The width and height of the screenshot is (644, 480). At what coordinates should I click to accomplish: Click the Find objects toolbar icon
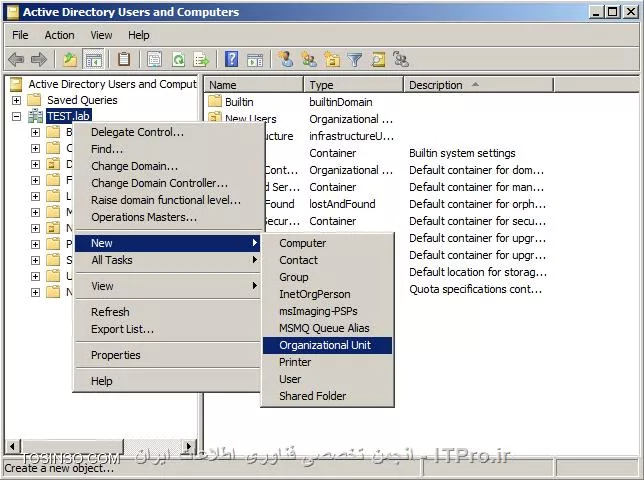click(x=378, y=60)
